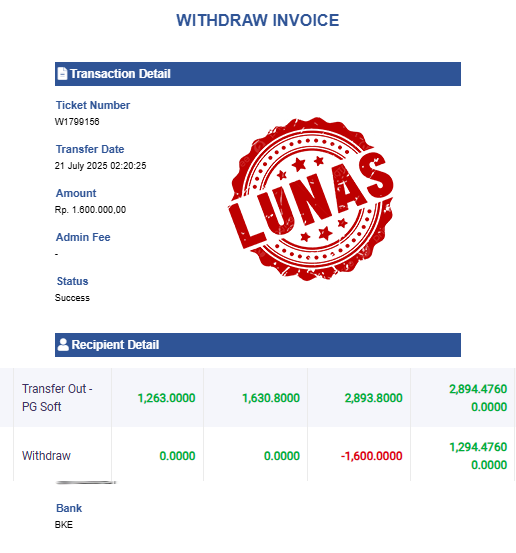Select the Success status value
Screen dimensions: 516x553
tap(72, 298)
